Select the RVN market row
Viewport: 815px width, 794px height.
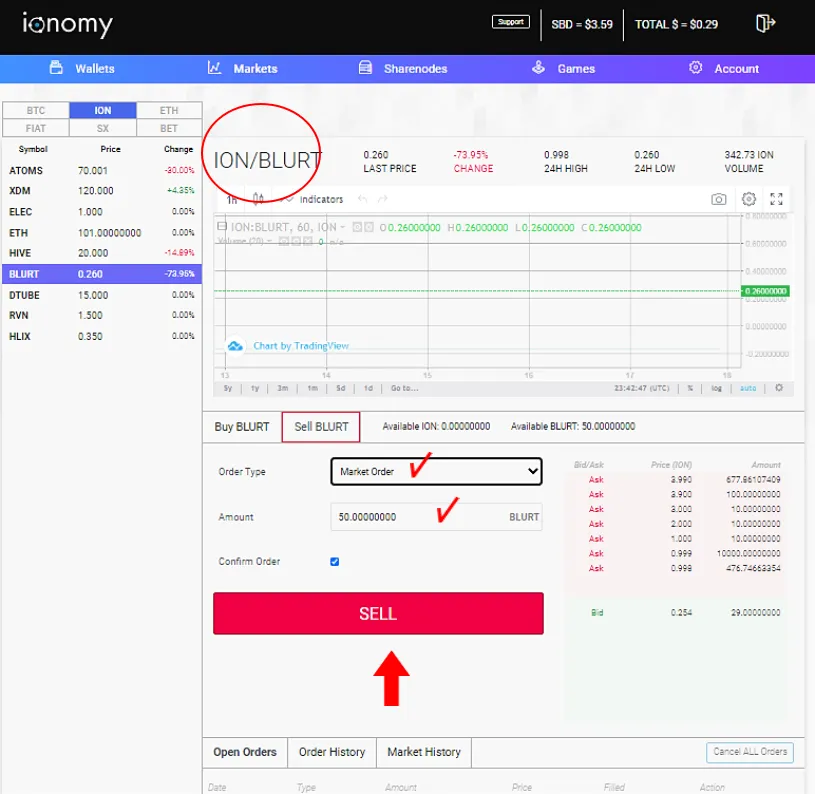pyautogui.click(x=102, y=315)
